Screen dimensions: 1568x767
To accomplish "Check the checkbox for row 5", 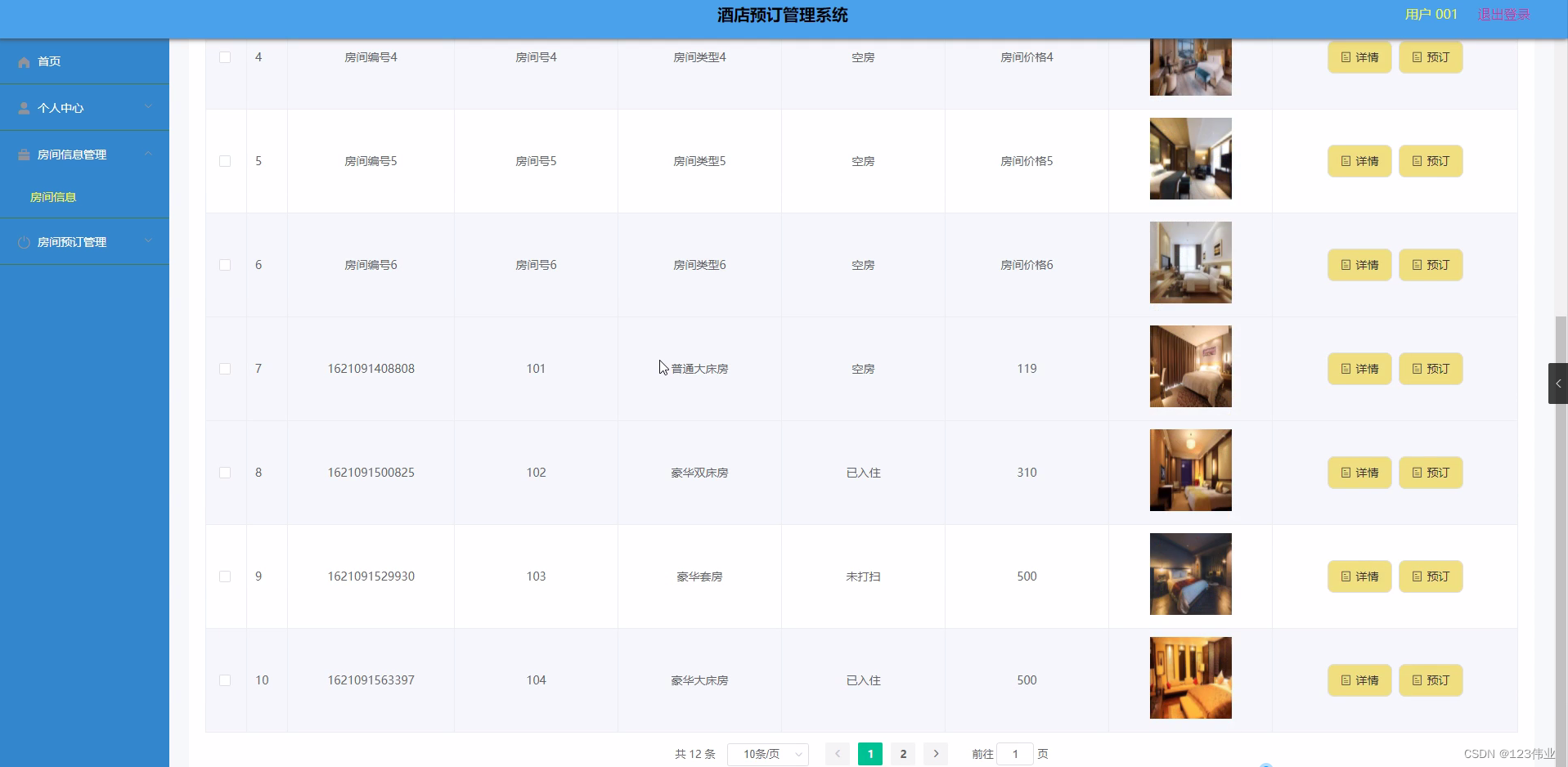I will [226, 161].
